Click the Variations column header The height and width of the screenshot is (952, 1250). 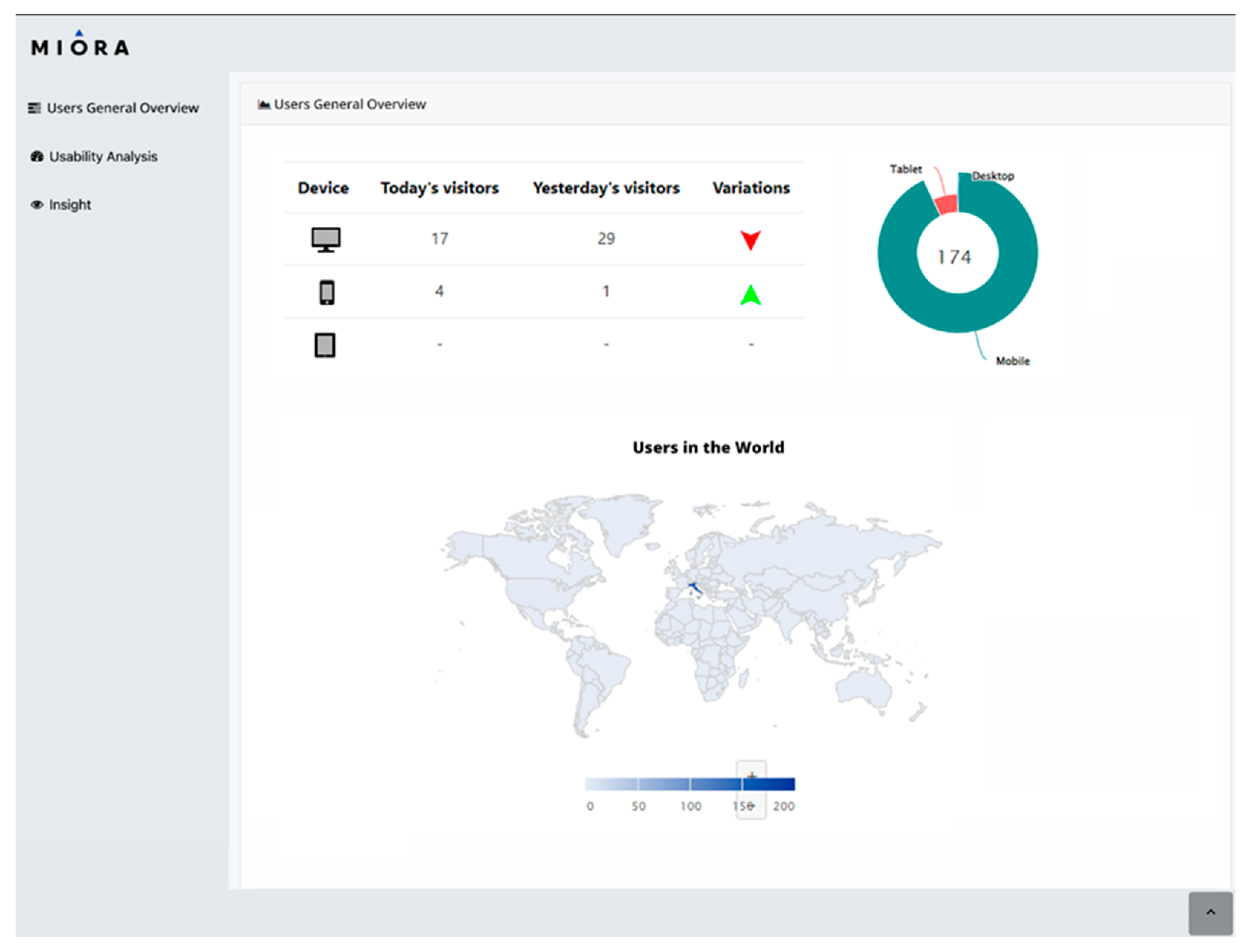click(x=751, y=188)
